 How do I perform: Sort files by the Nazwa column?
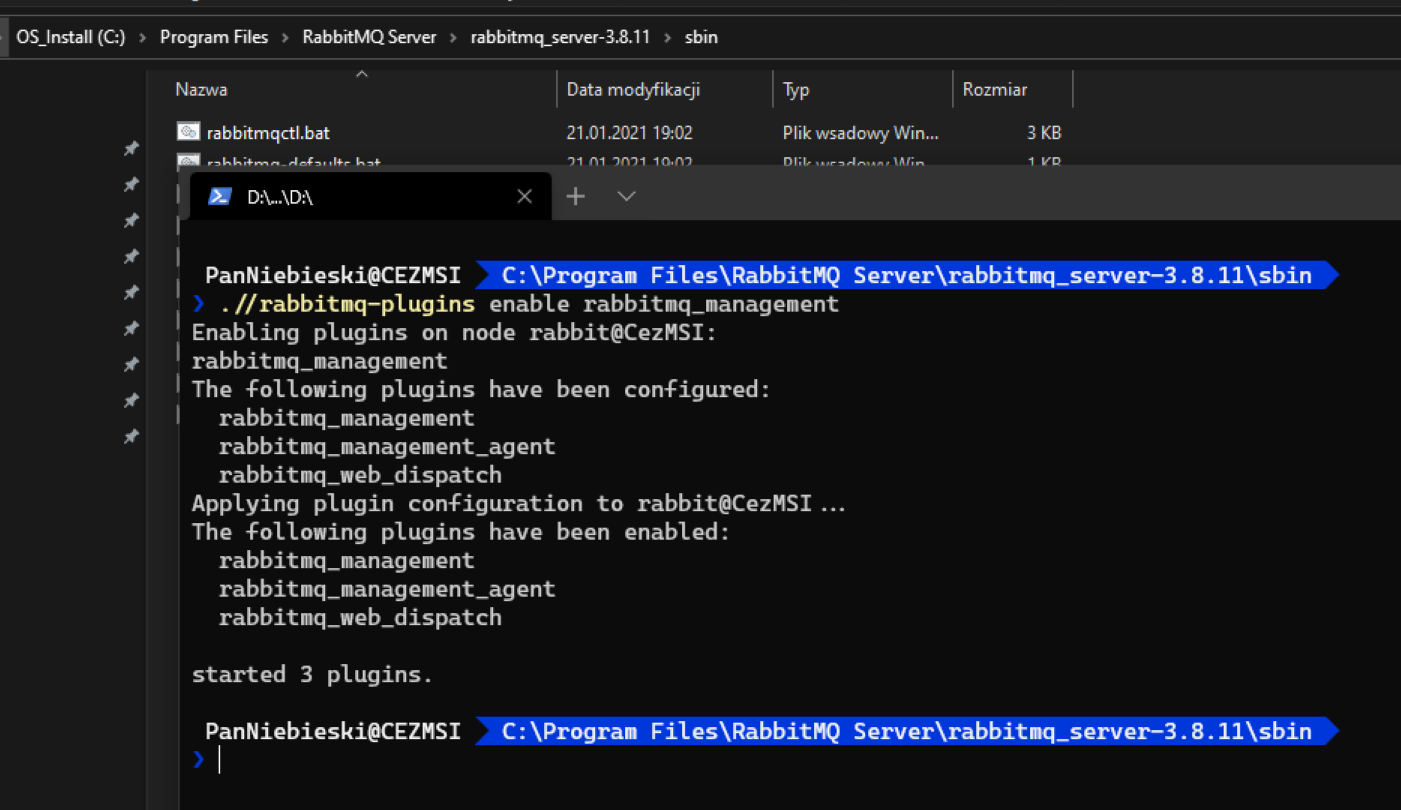(x=201, y=90)
